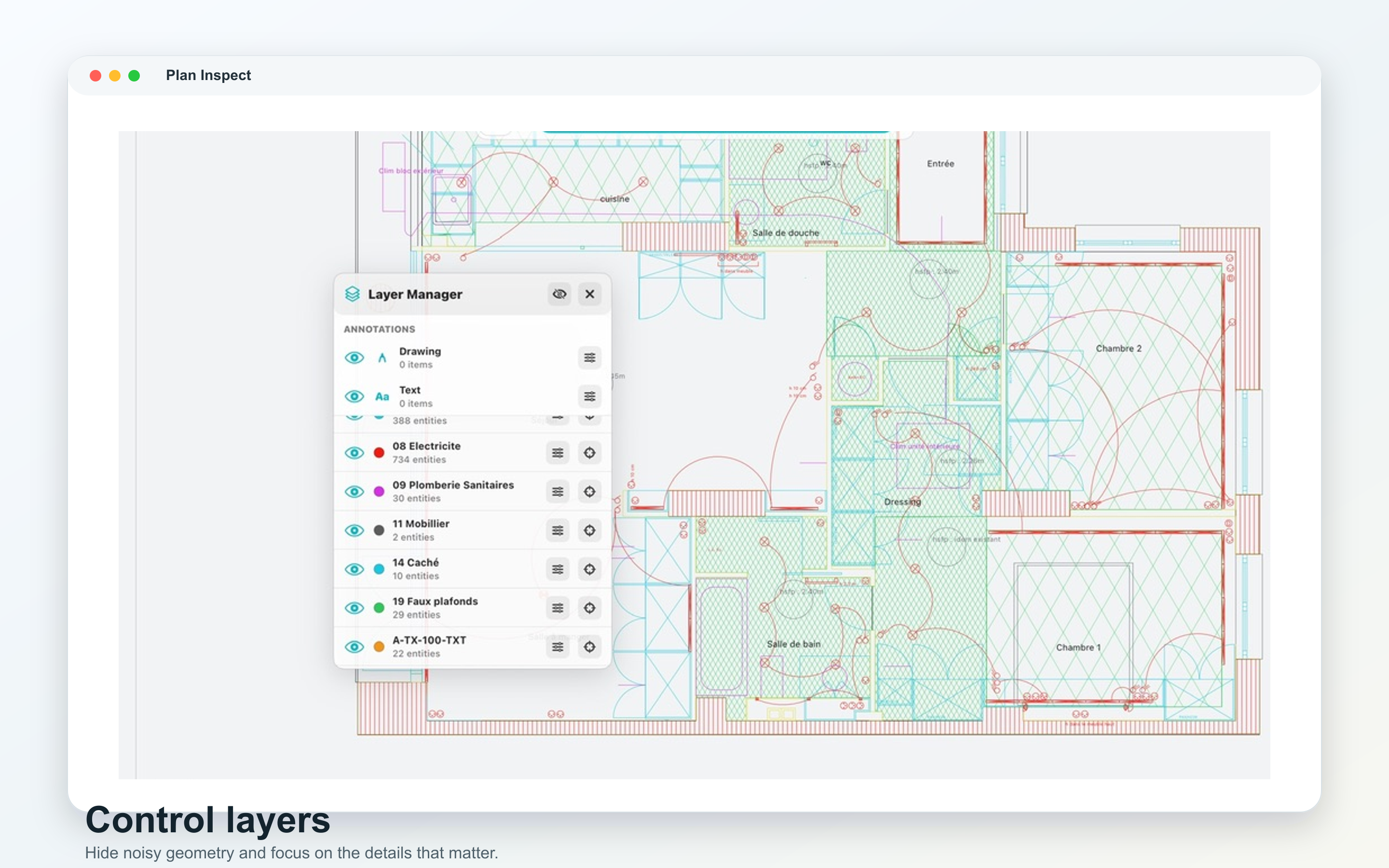Screen dimensions: 1389x868
Task: Click the 'Plan Inspect' window title
Action: point(208,75)
